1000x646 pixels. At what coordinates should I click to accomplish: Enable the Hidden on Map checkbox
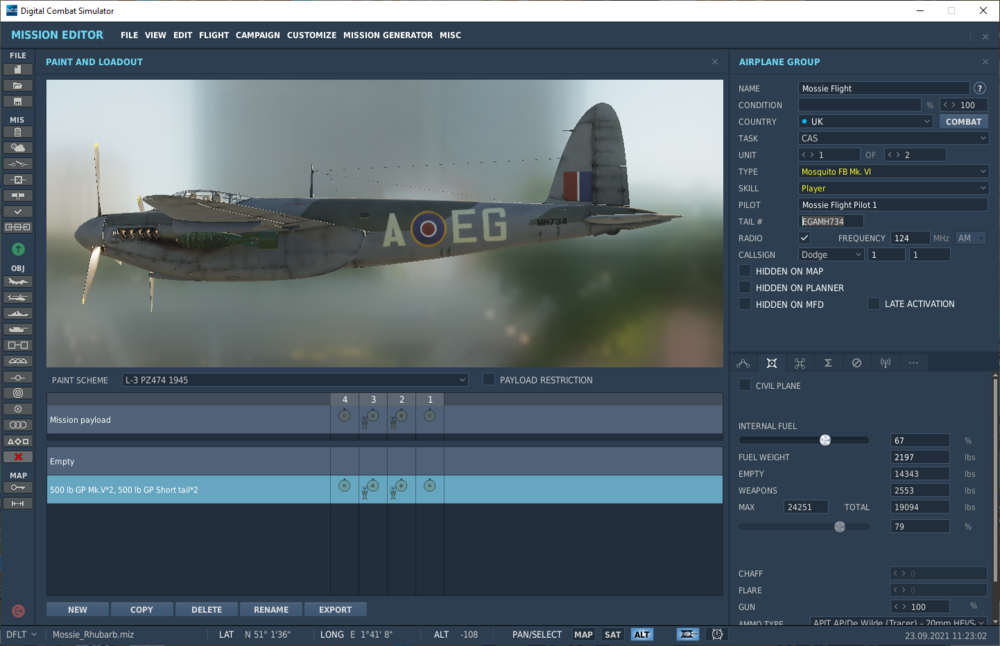745,271
